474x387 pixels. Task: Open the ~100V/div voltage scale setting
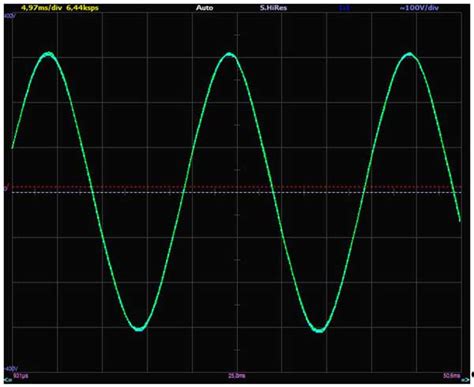(419, 8)
